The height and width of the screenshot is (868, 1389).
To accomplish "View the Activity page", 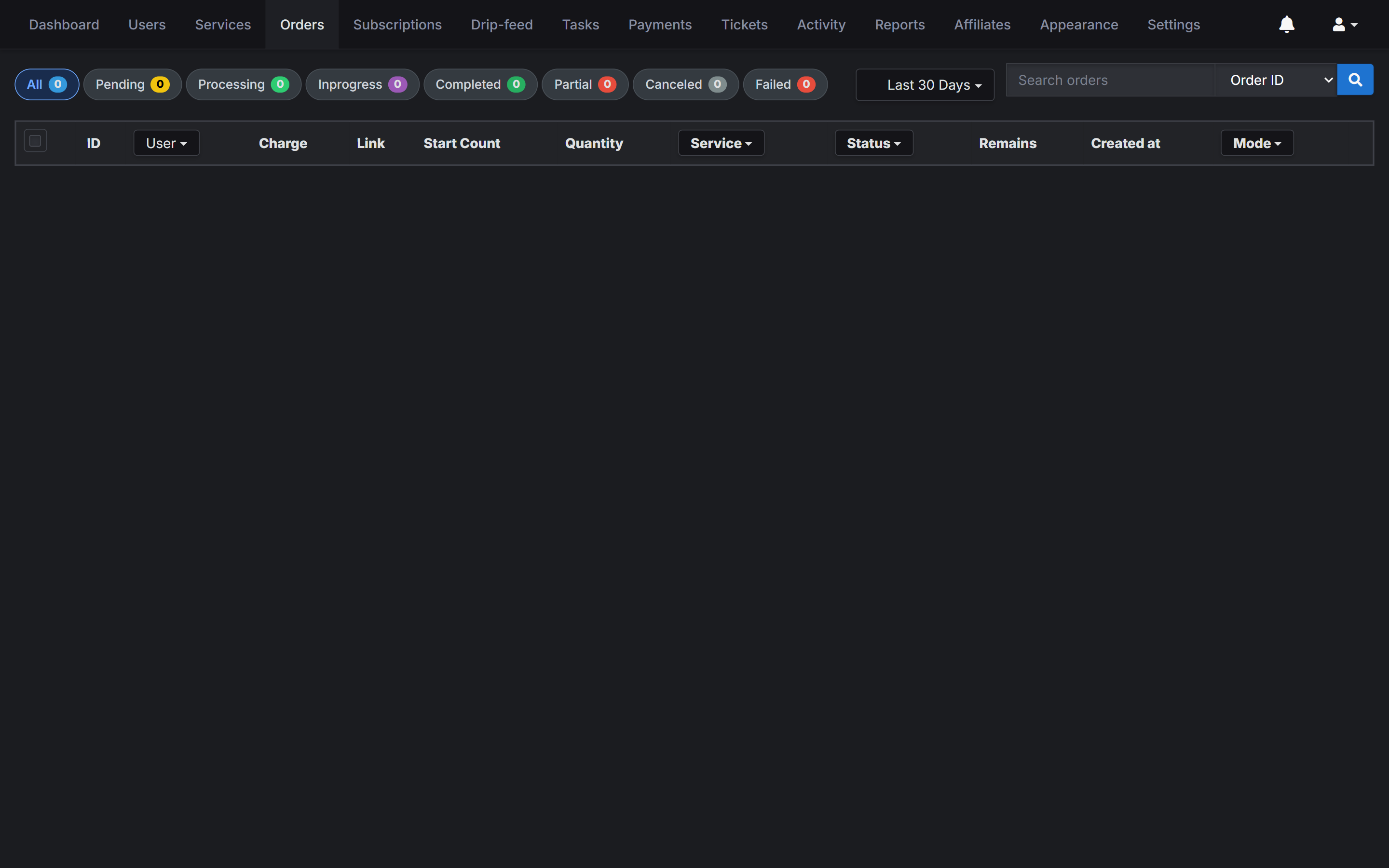I will coord(821,24).
